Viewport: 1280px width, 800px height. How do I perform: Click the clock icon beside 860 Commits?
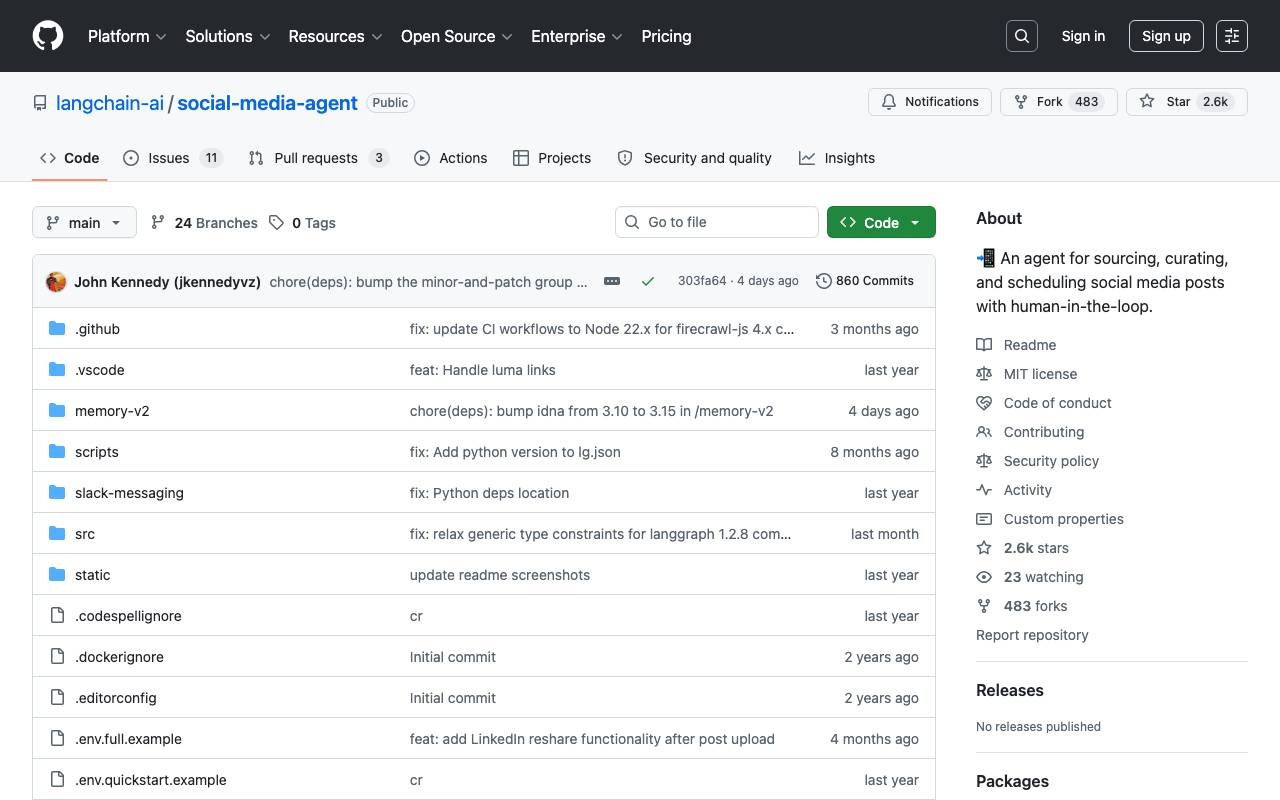click(x=824, y=281)
